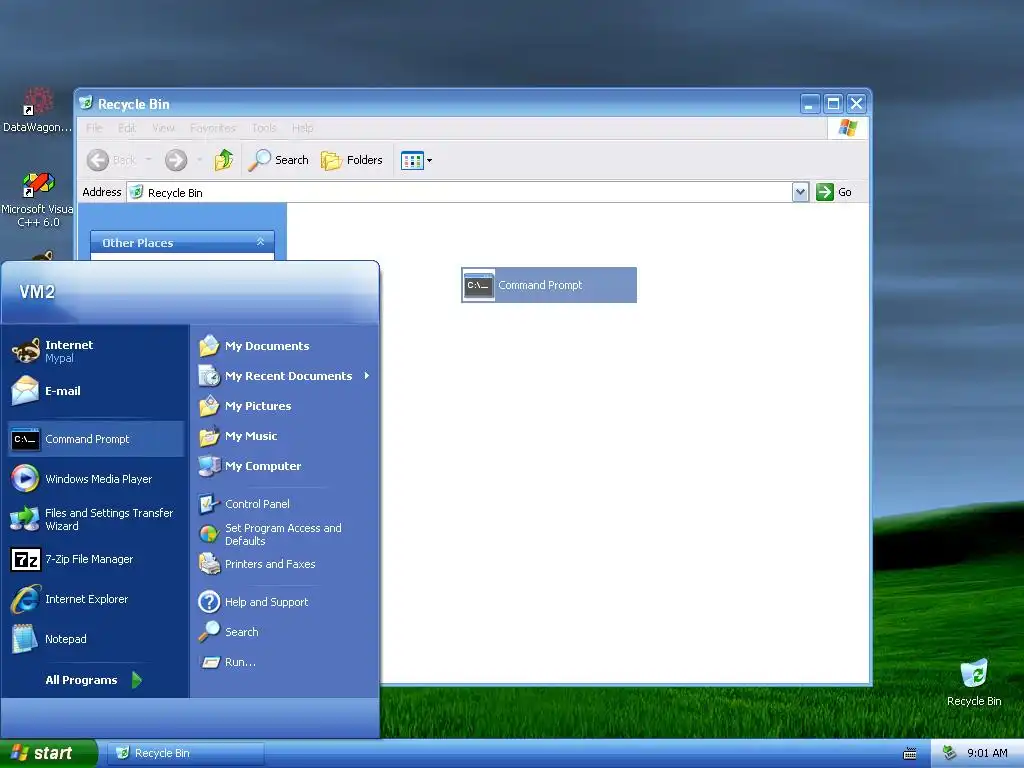Open Search from Start menu
The height and width of the screenshot is (768, 1024).
click(284, 632)
